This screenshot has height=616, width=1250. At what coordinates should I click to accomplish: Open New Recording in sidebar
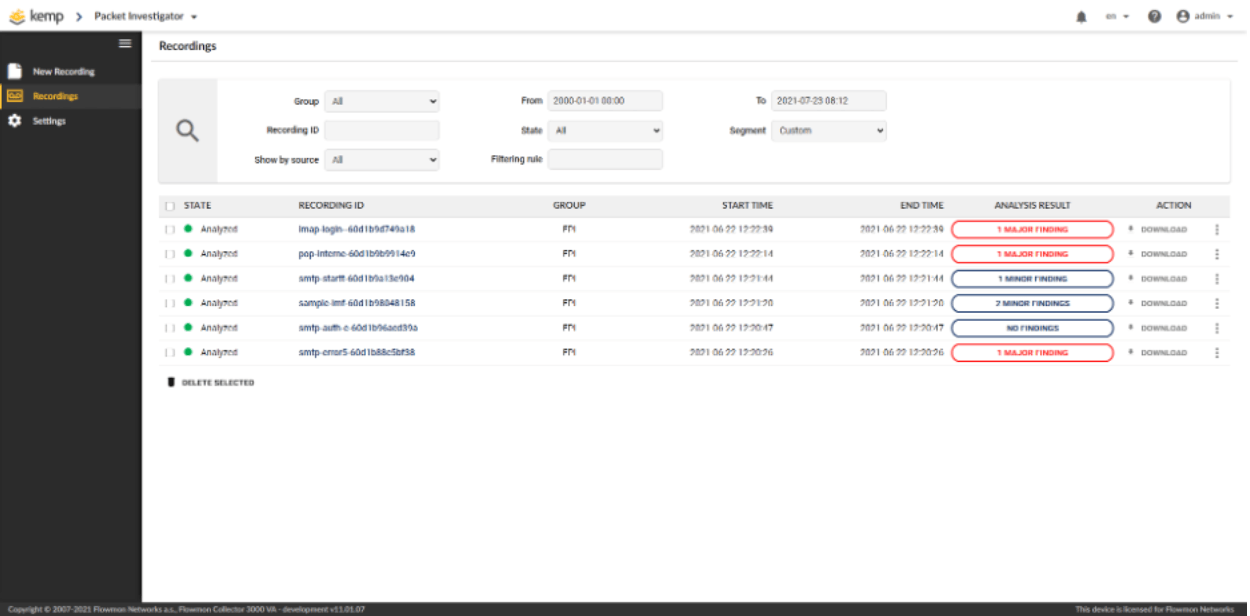pyautogui.click(x=63, y=72)
